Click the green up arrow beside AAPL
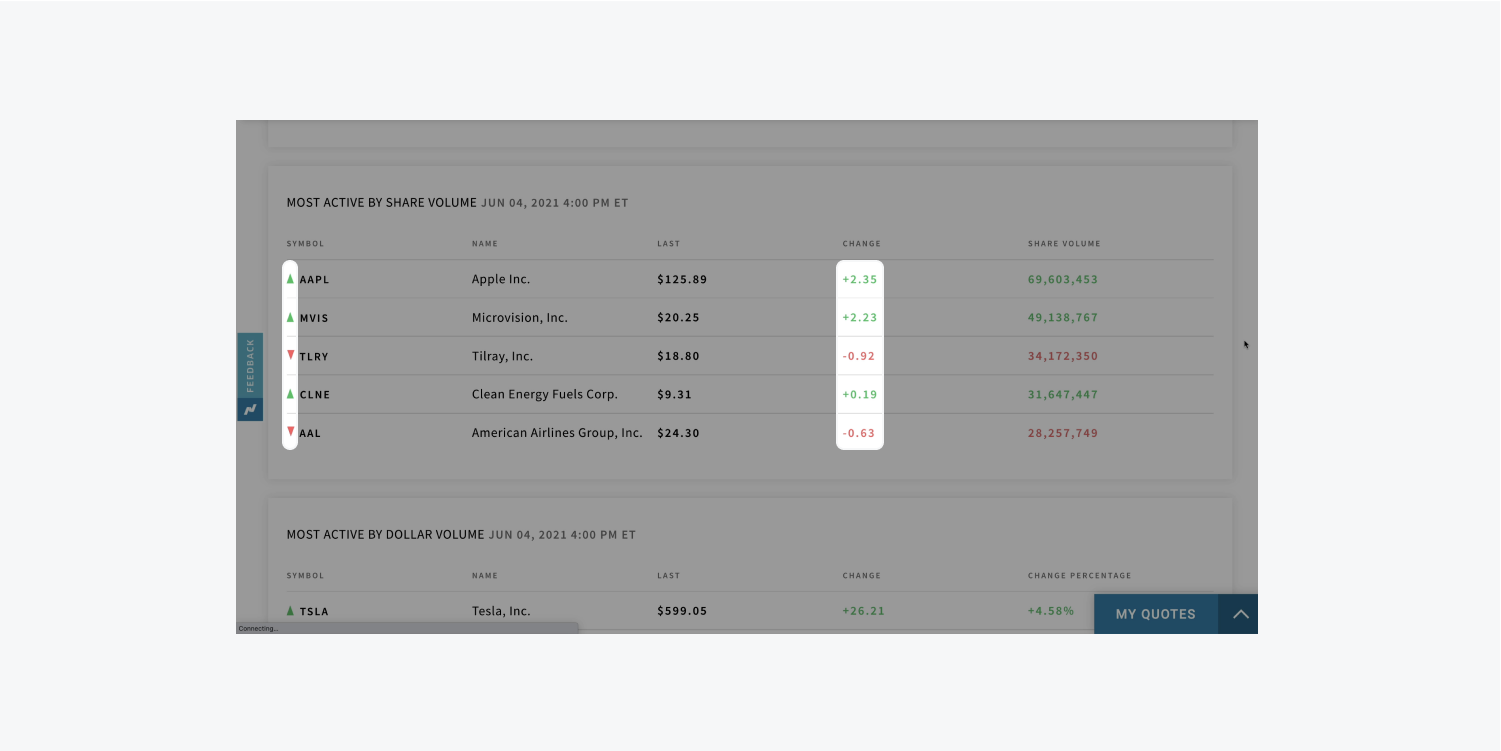Image resolution: width=1501 pixels, height=751 pixels. pos(290,279)
